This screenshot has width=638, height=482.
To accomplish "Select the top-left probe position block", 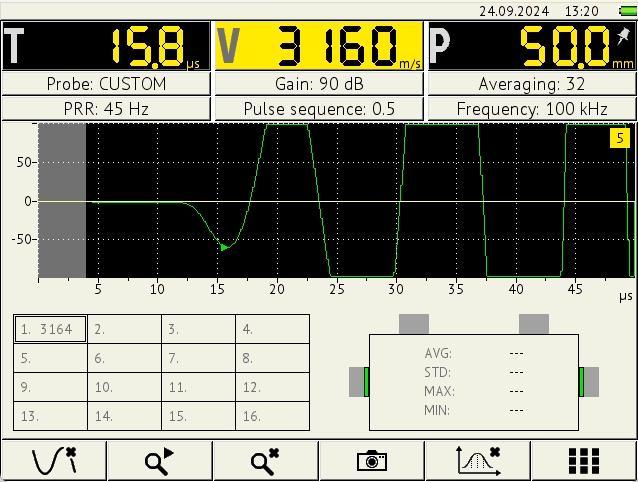I will coord(414,324).
